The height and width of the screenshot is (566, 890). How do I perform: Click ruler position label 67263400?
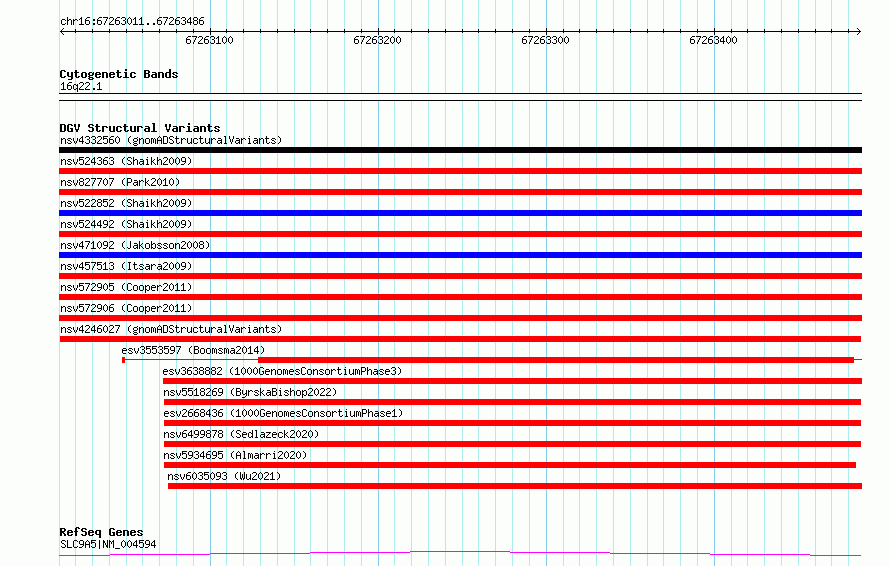713,40
